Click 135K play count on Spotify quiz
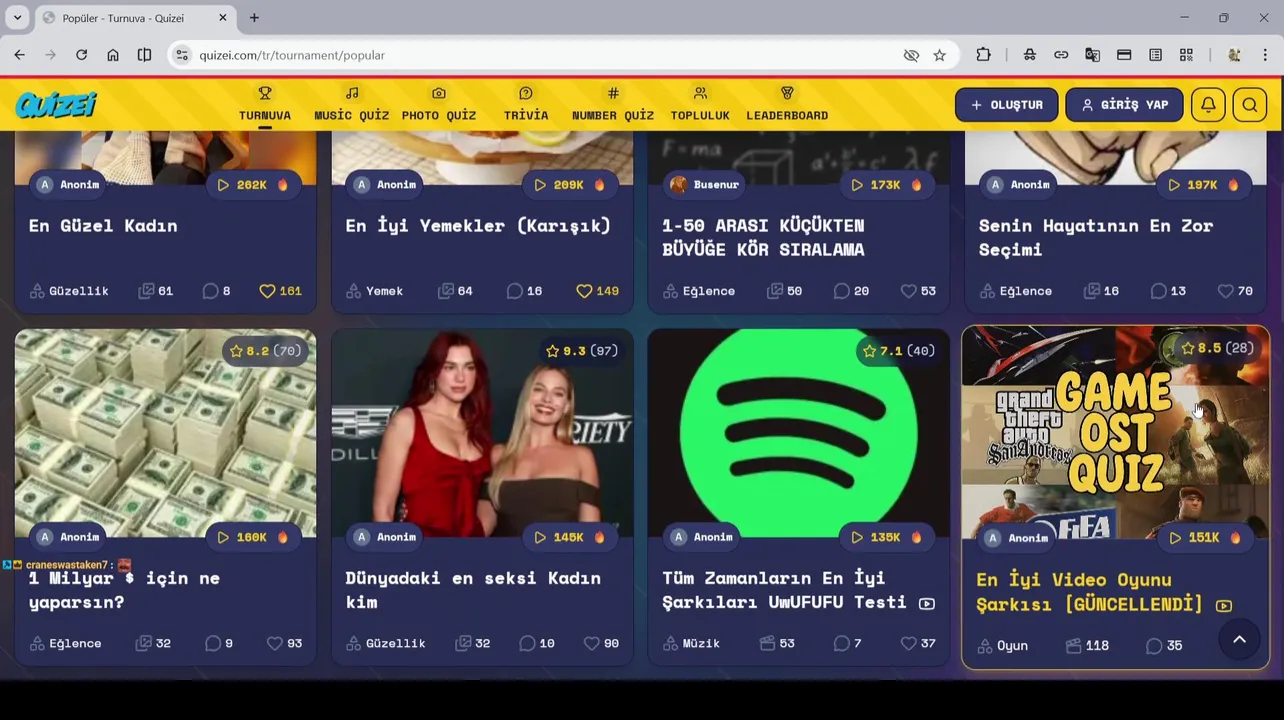Viewport: 1284px width, 720px height. [886, 537]
